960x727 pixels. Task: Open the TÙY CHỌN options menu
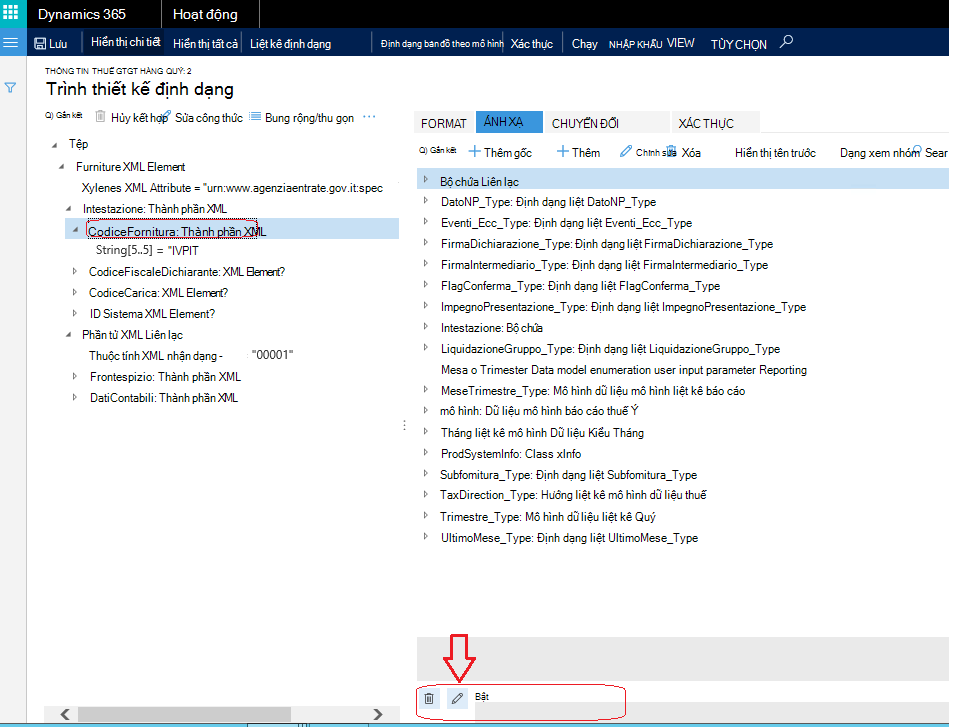click(738, 44)
